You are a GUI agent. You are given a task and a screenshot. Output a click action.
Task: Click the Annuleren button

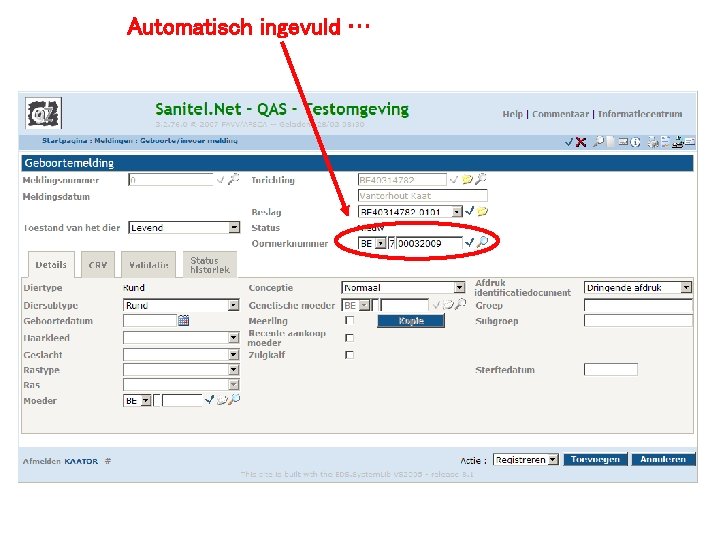(663, 459)
